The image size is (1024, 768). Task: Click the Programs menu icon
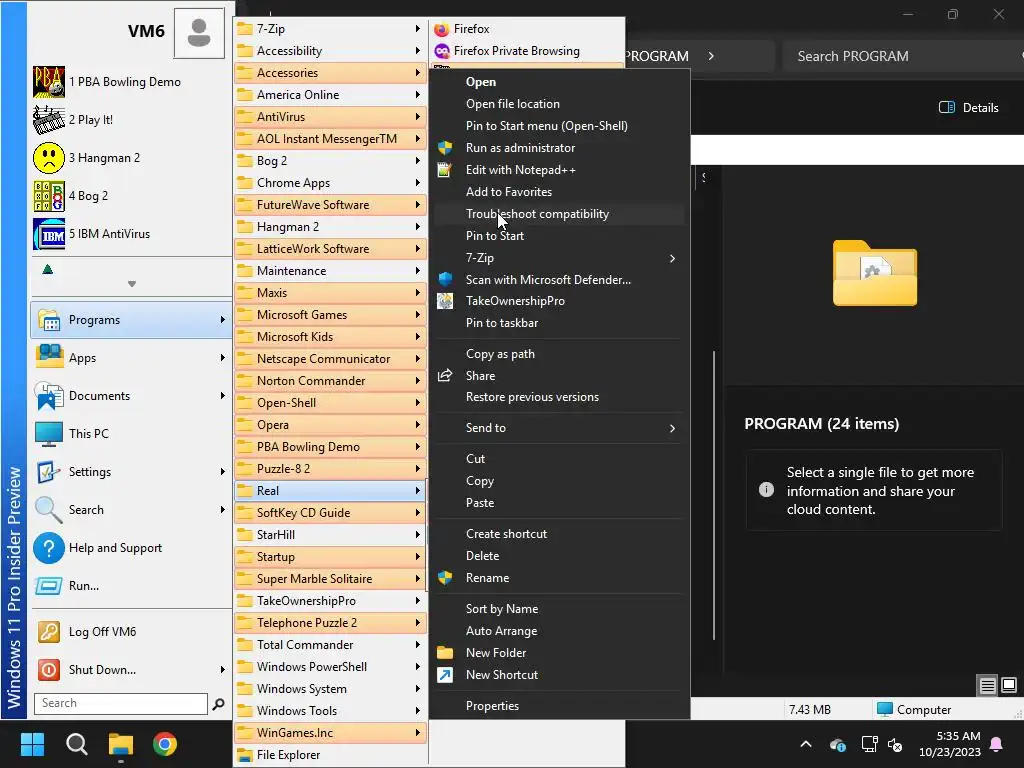pos(49,320)
